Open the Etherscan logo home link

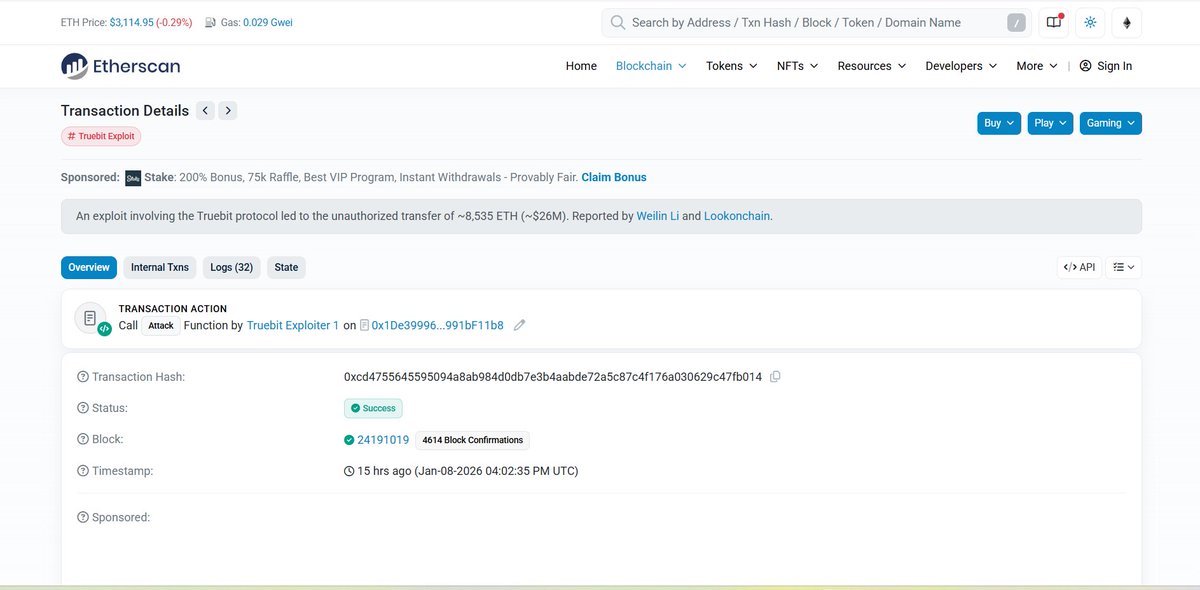point(120,66)
